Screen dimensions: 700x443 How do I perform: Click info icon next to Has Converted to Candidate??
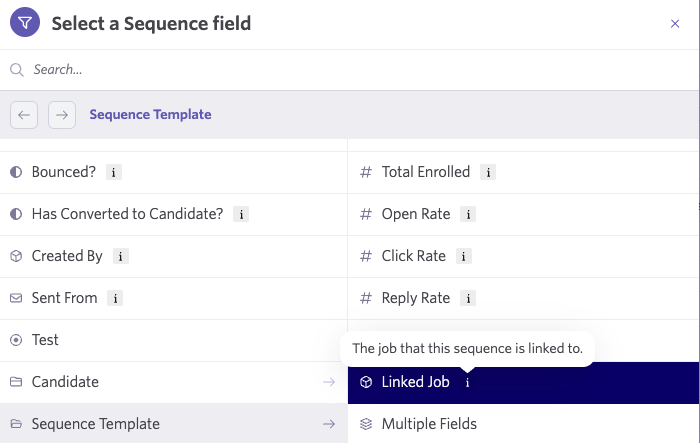pos(241,214)
